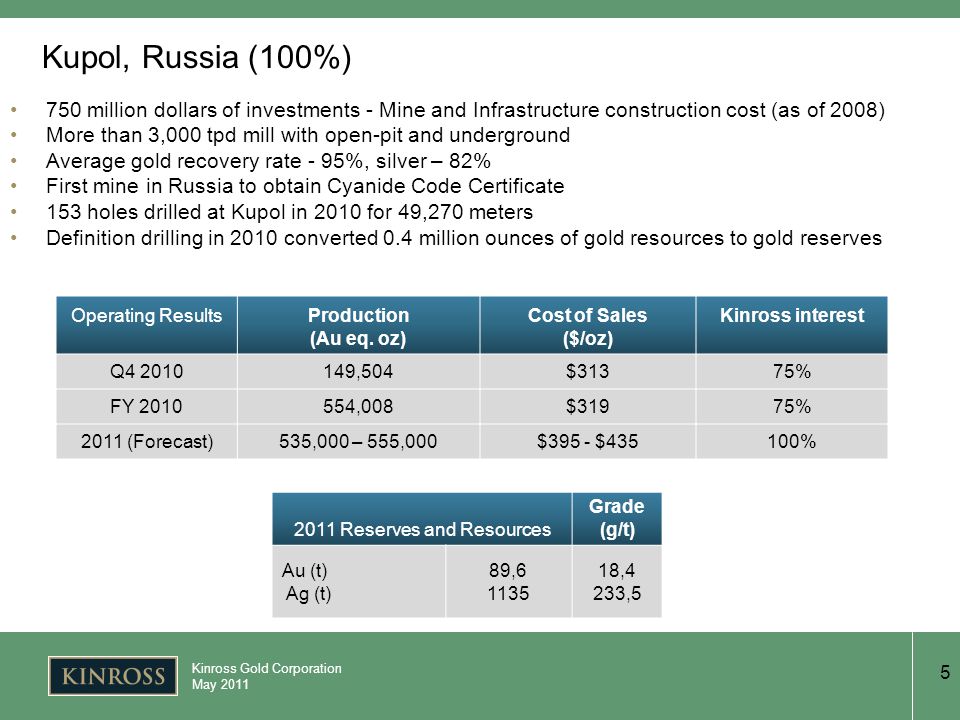Click the bullet about 3,000 tpd mill
This screenshot has width=960, height=720.
tap(308, 135)
